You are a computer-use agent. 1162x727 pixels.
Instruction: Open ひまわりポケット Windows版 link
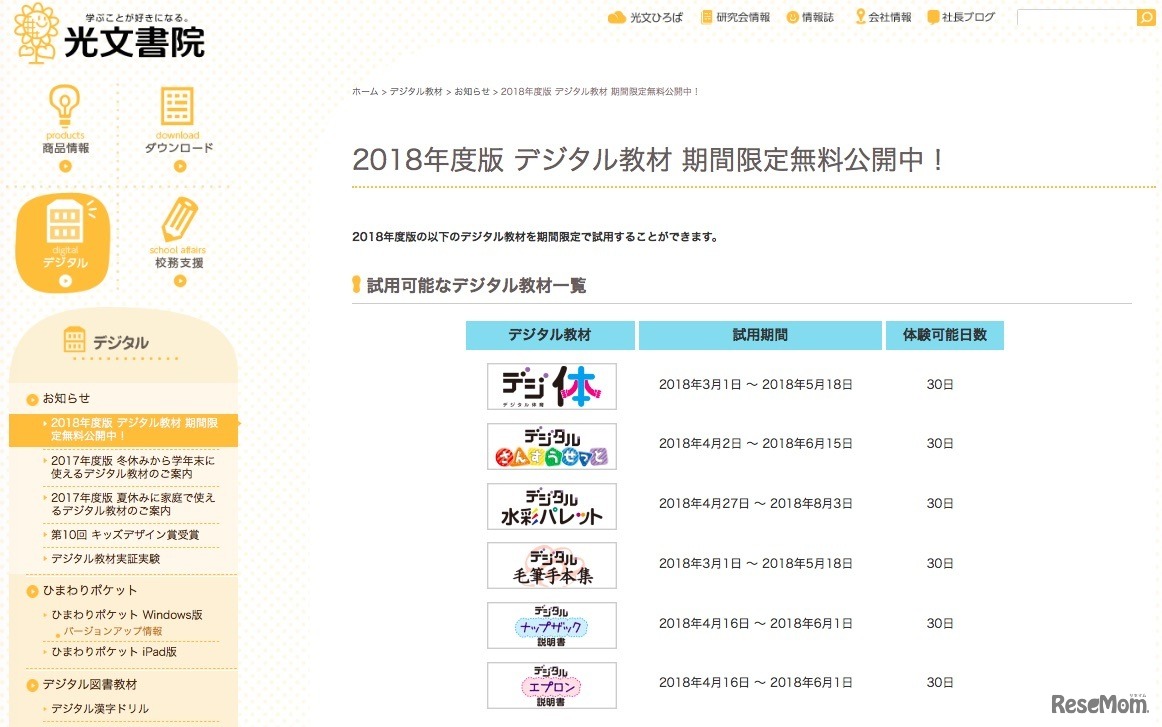point(126,615)
